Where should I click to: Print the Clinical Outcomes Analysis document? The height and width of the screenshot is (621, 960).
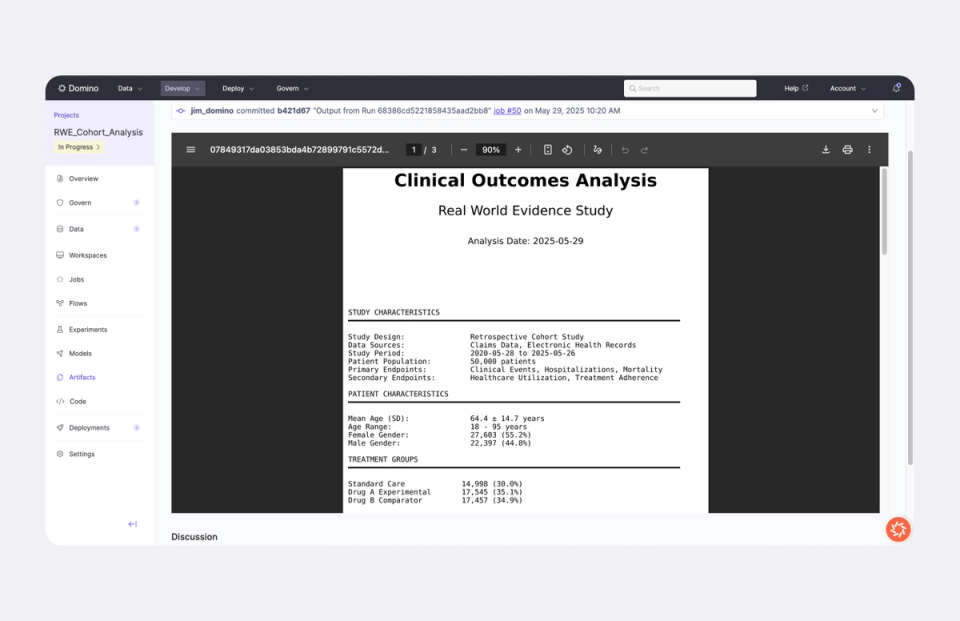tap(847, 149)
